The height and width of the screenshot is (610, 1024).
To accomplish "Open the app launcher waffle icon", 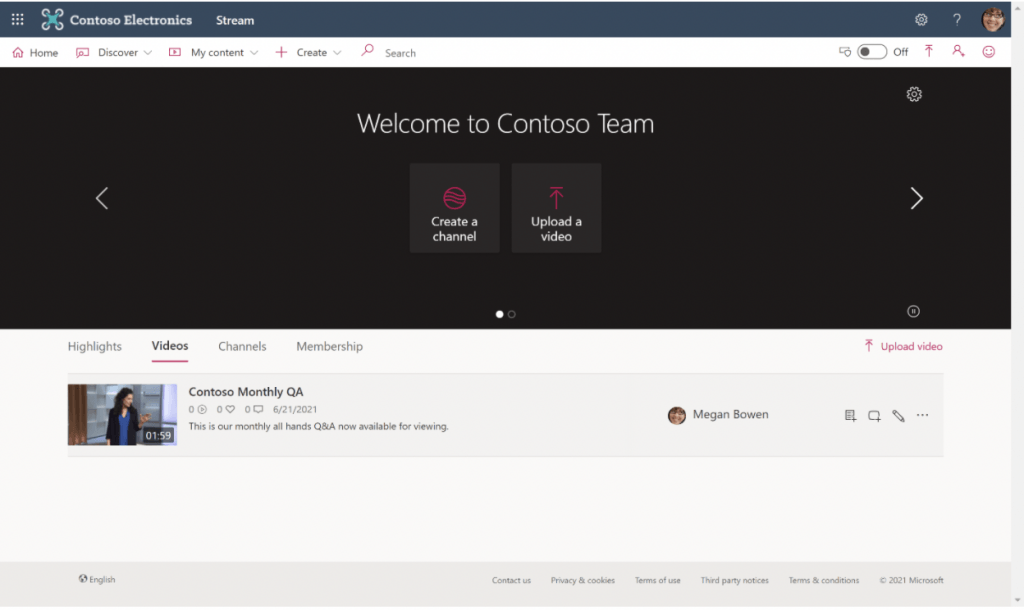I will click(18, 20).
